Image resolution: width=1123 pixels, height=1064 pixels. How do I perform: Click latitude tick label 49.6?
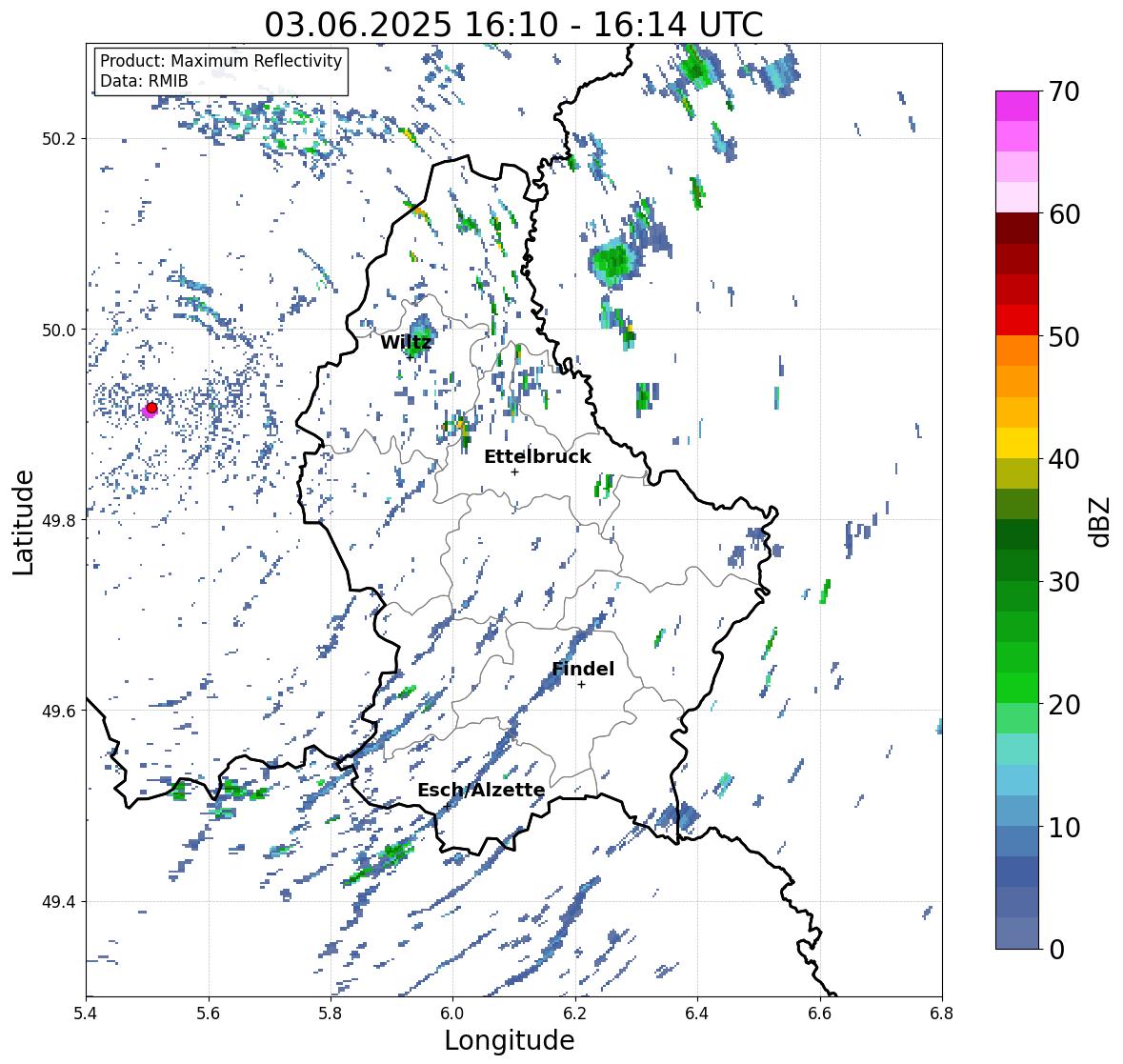pos(59,711)
